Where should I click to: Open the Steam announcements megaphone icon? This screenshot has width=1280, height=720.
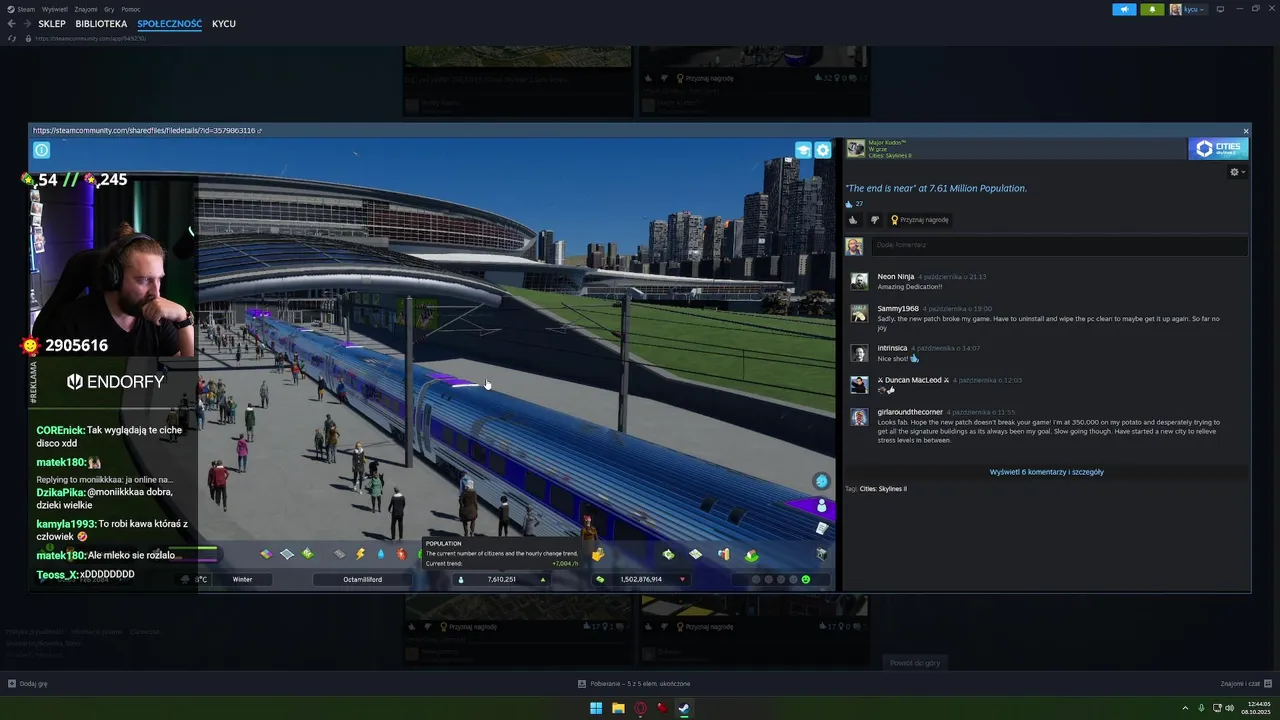(x=1124, y=9)
